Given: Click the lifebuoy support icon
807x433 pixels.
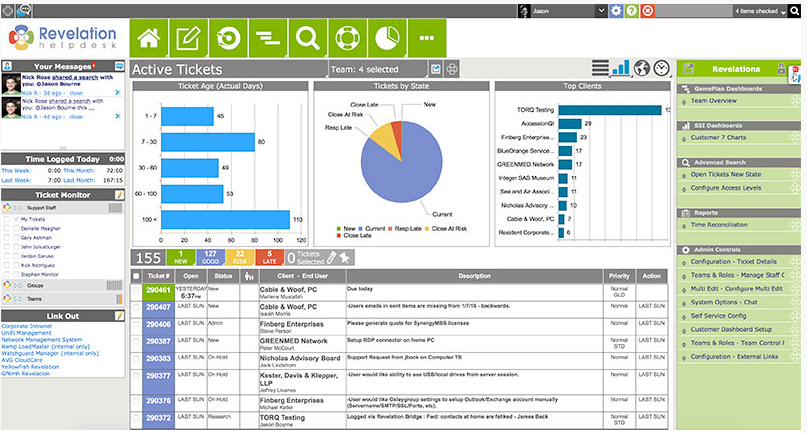Looking at the screenshot, I should coord(347,38).
